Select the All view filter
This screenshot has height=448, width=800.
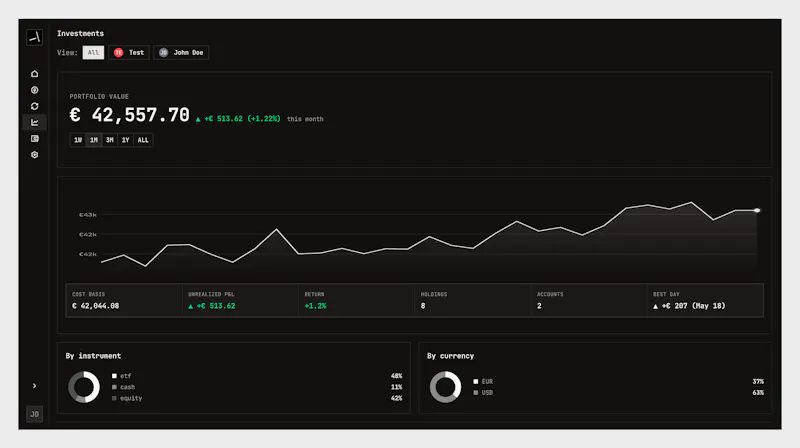(x=93, y=53)
